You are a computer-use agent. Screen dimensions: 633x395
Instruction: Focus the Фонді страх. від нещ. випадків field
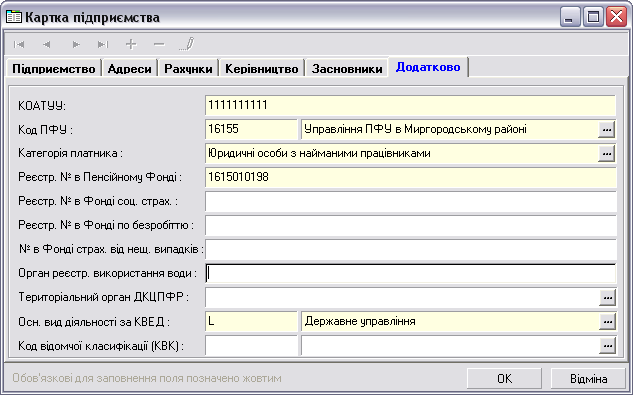(410, 250)
